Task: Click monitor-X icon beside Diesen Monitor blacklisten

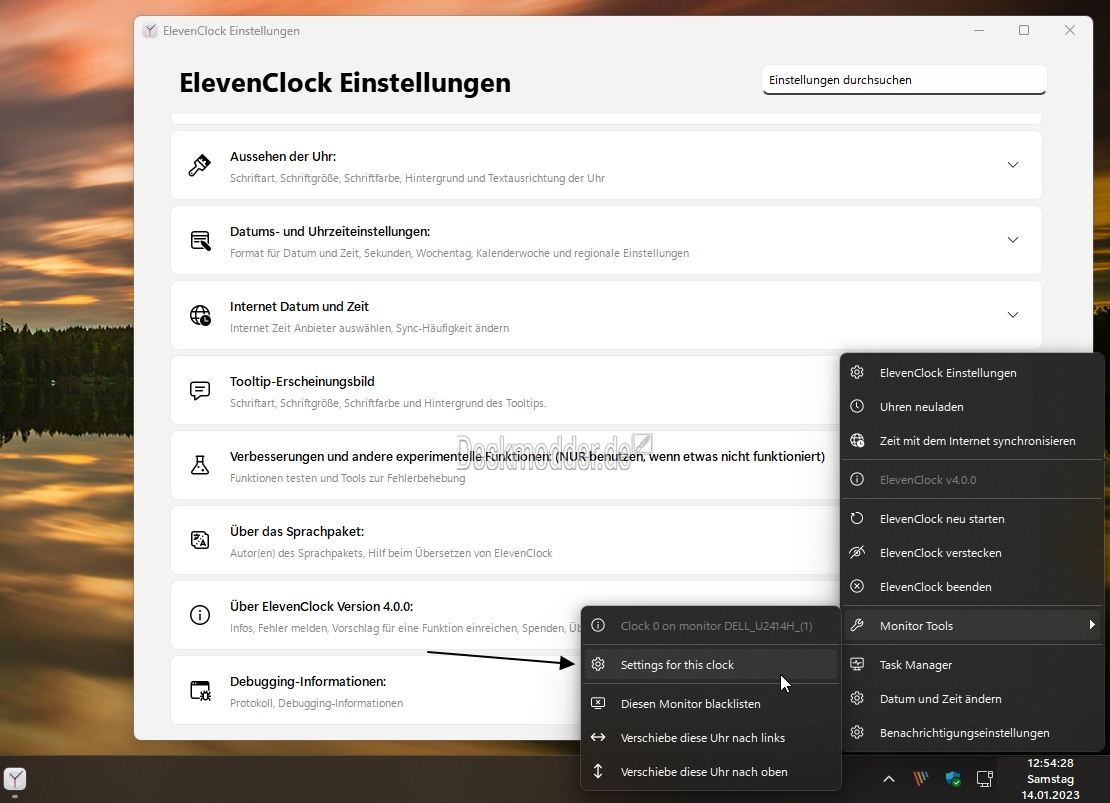Action: click(598, 703)
